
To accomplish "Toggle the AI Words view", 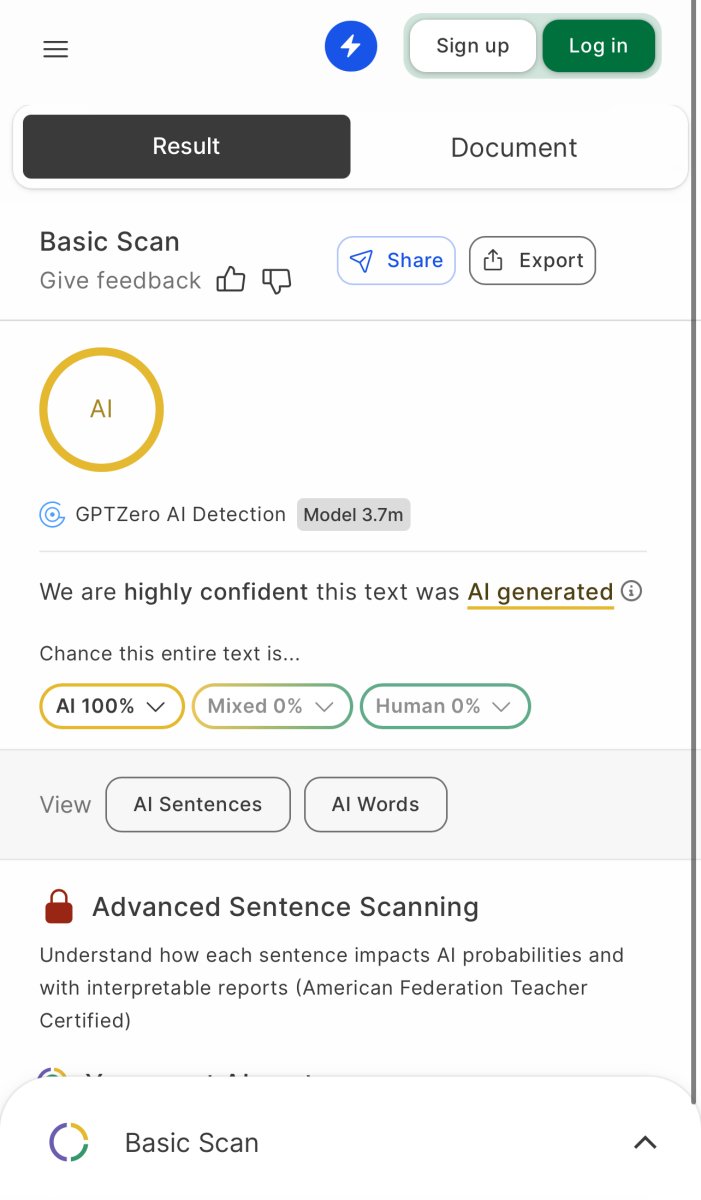I will pos(375,805).
